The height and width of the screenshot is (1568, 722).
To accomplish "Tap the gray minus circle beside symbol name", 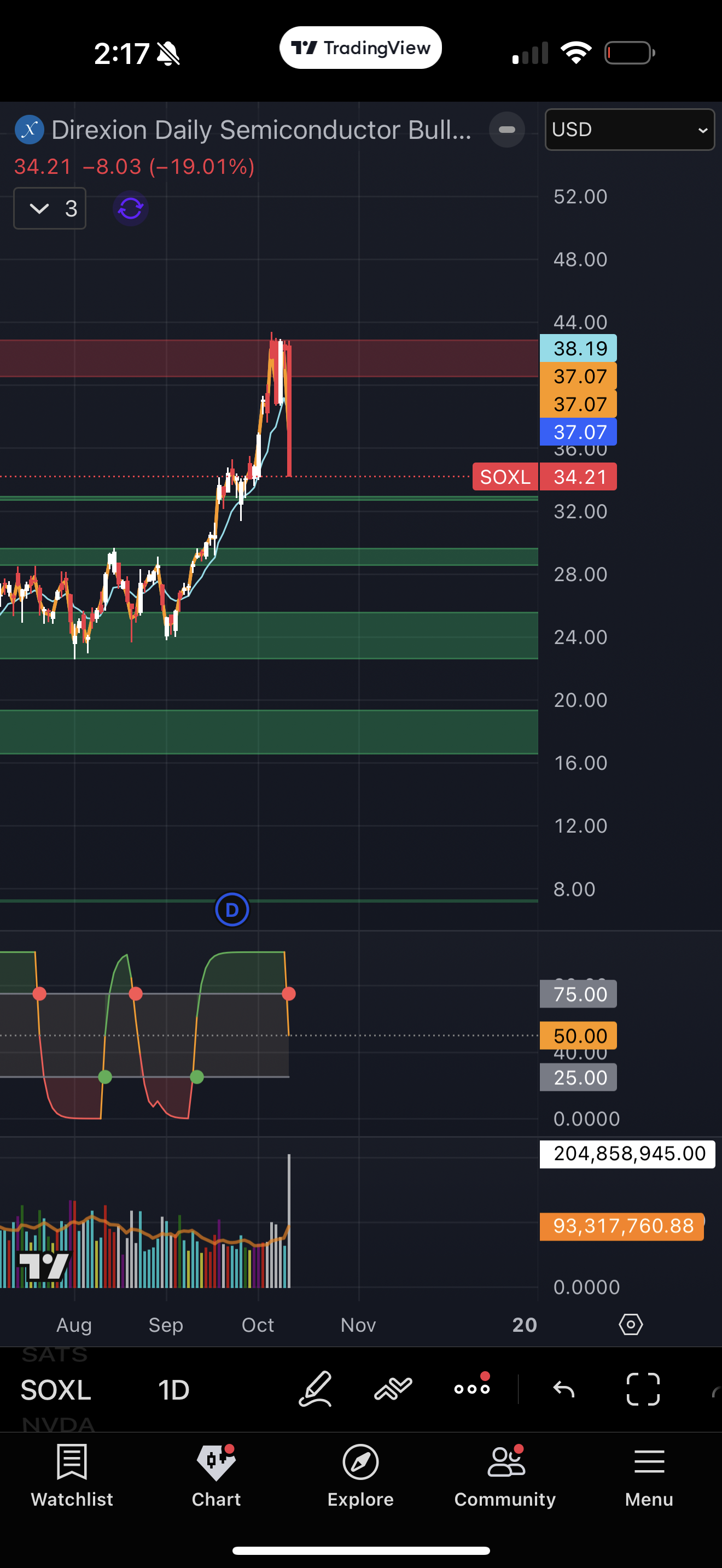I will pos(506,130).
